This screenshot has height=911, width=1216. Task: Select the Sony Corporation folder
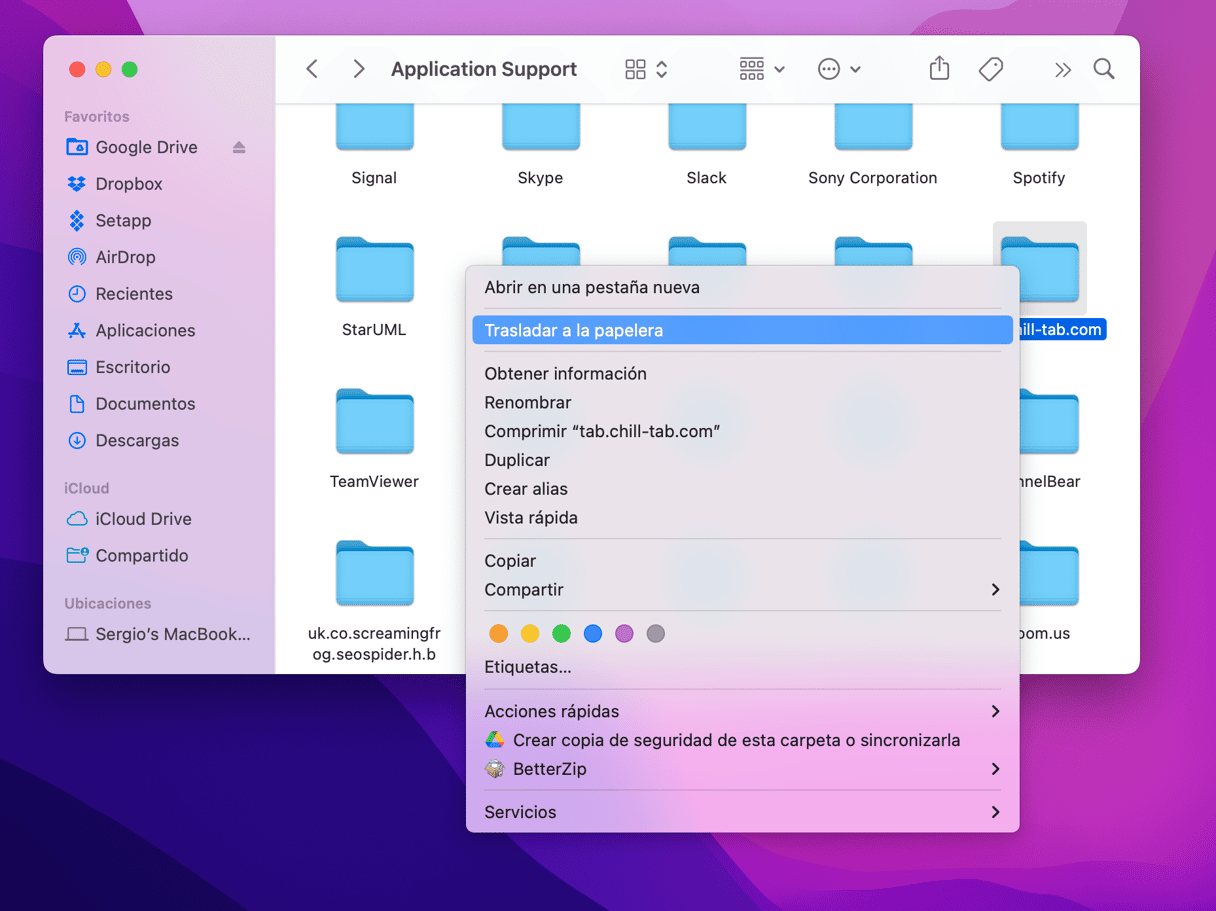[873, 128]
